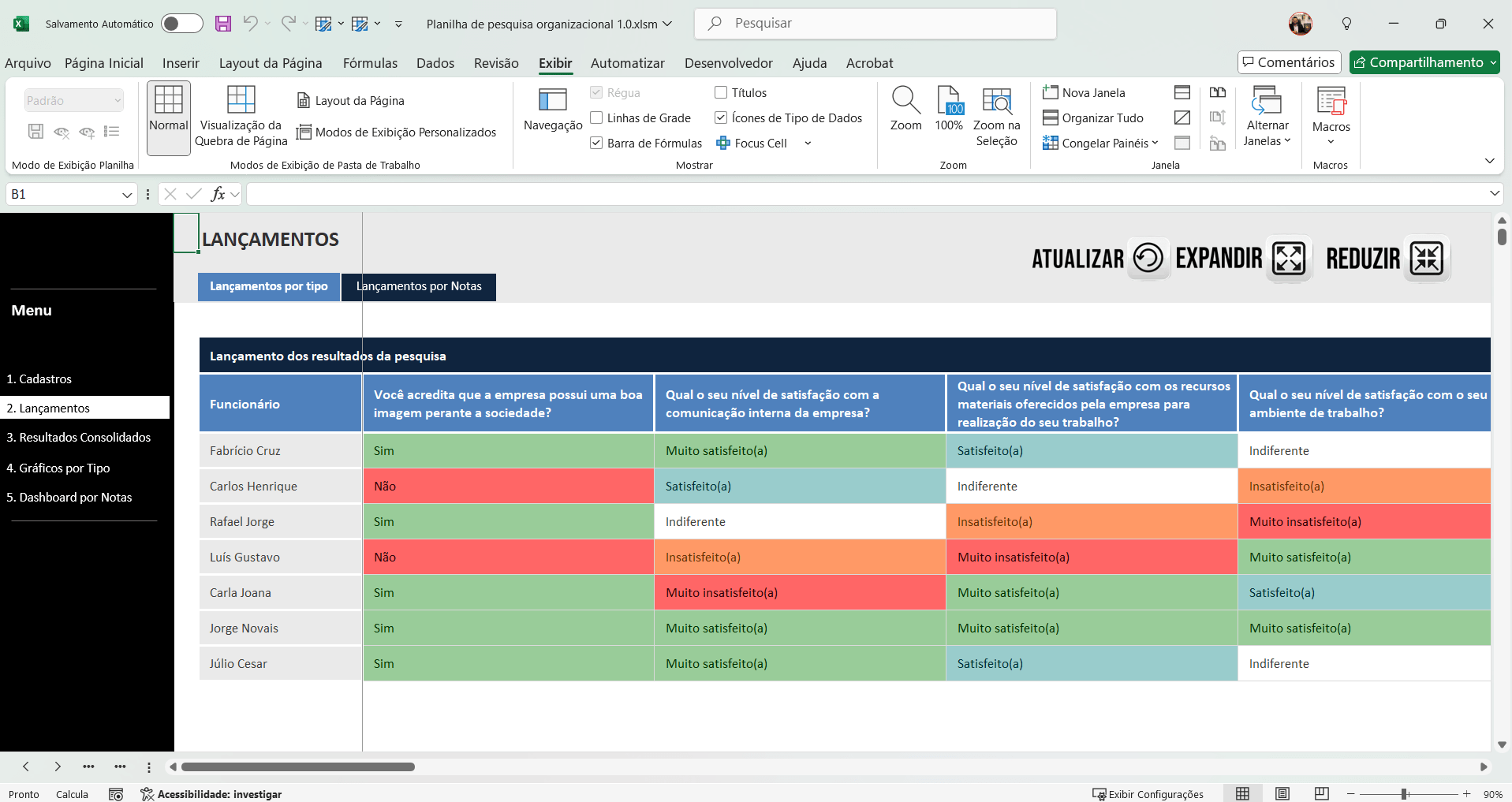Screen dimensions: 1512x802
Task: Toggle Salvamento Automático switch
Action: 181,24
